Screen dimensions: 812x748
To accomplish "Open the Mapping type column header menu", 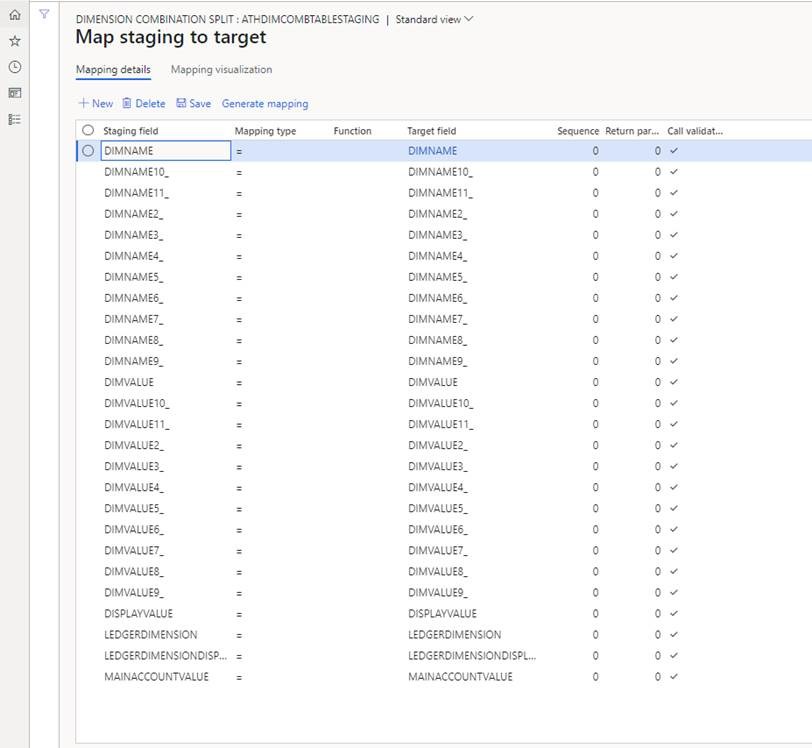I will pos(265,131).
